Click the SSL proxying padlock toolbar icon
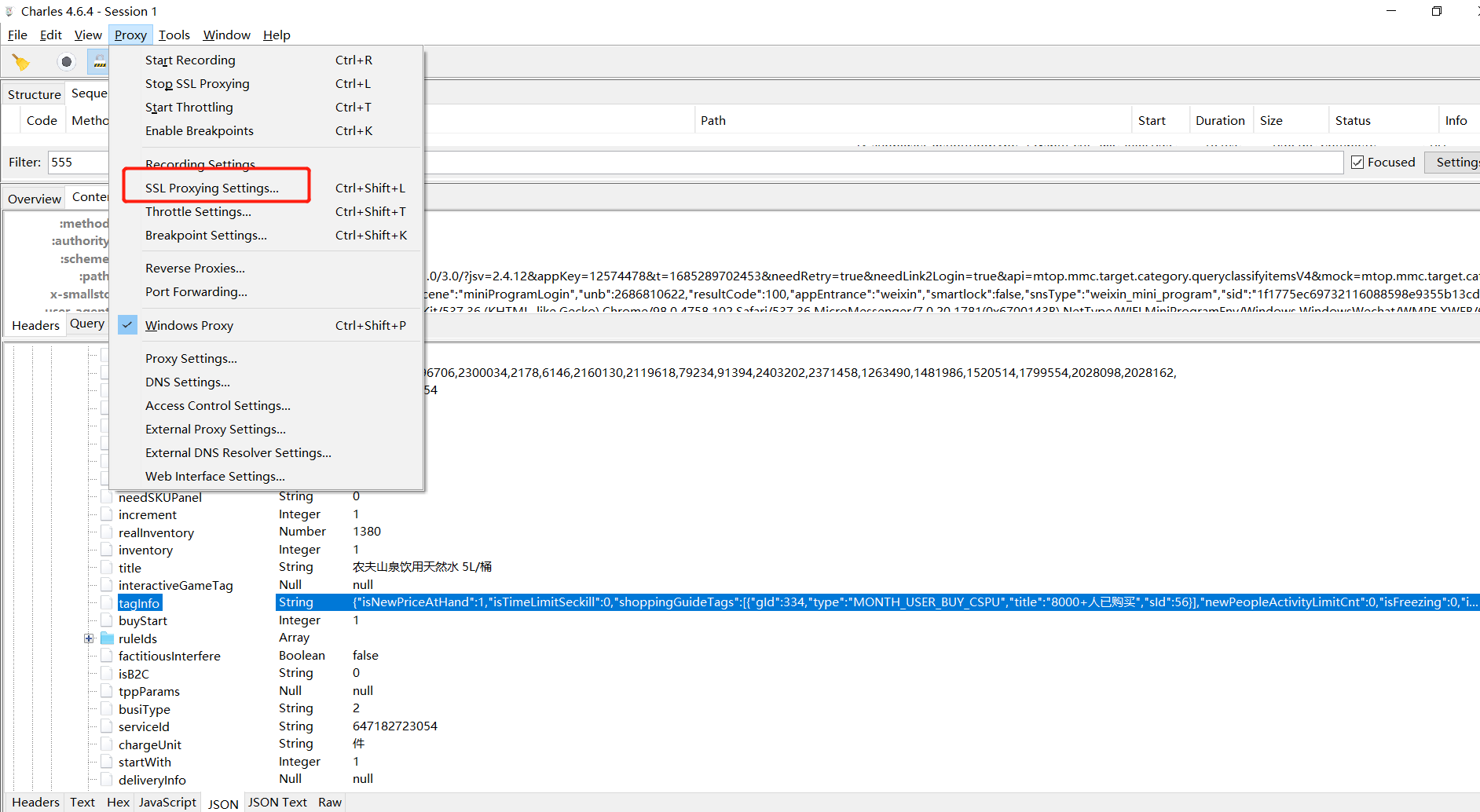Viewport: 1480px width, 812px height. click(x=99, y=62)
